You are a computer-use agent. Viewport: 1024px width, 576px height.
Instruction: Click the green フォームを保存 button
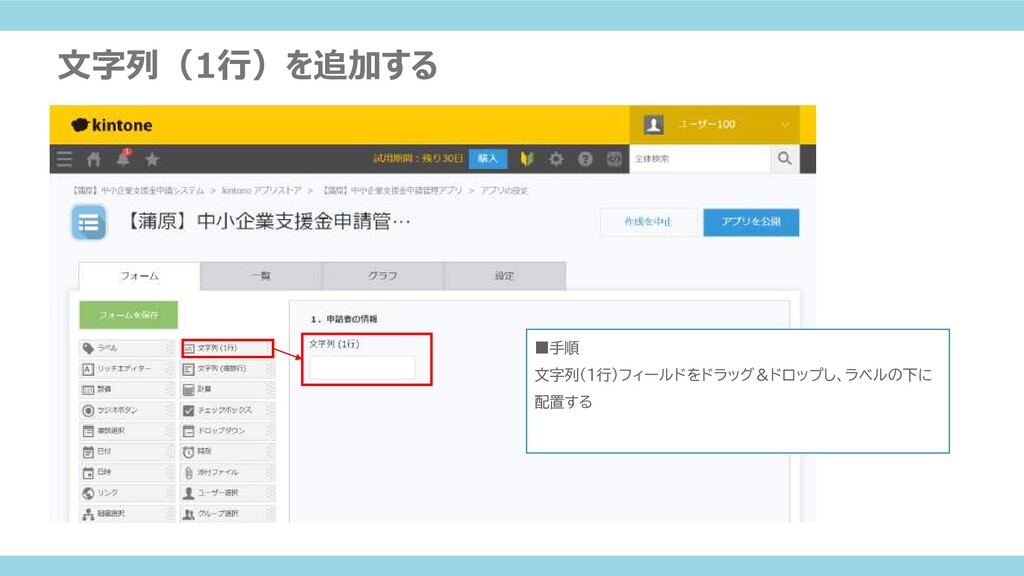pyautogui.click(x=129, y=315)
